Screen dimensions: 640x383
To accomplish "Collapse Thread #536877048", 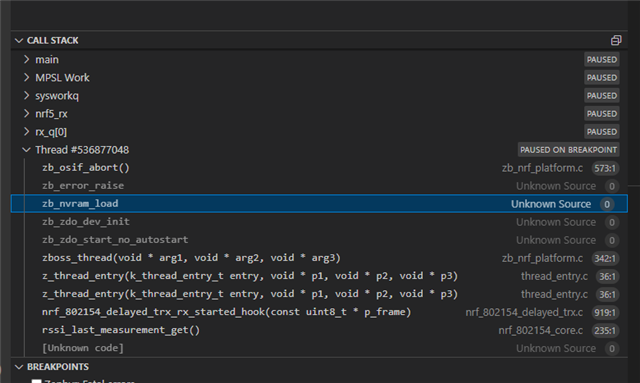I will (27, 149).
